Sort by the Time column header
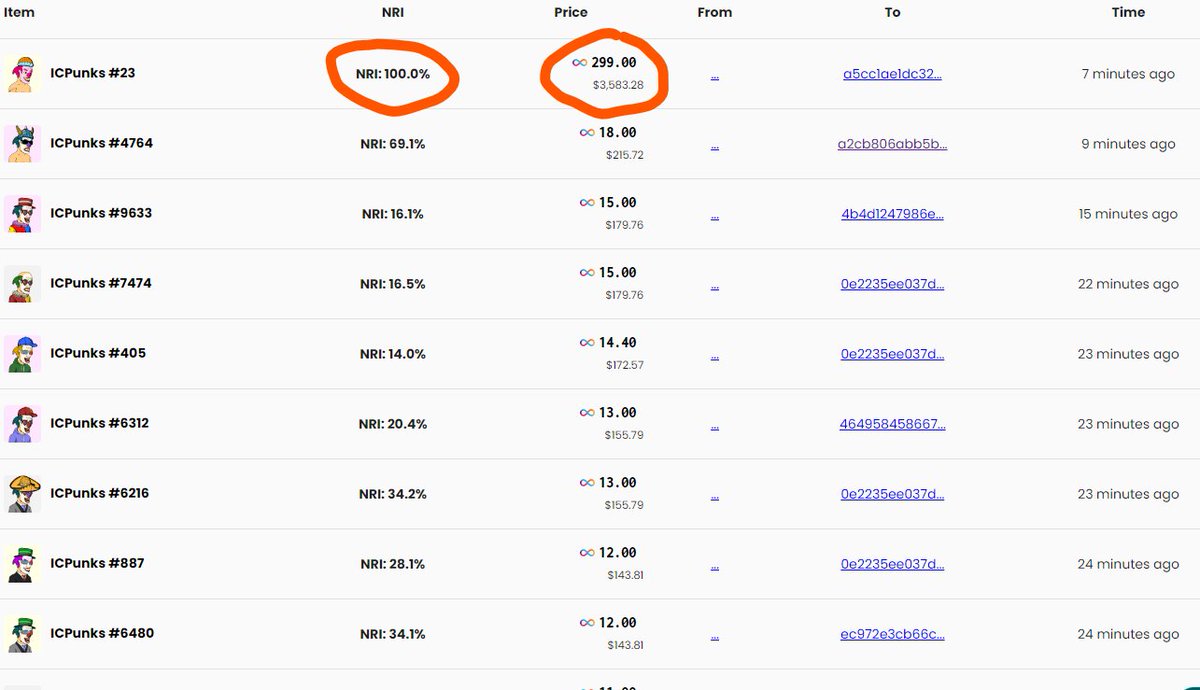1200x690 pixels. click(x=1128, y=12)
